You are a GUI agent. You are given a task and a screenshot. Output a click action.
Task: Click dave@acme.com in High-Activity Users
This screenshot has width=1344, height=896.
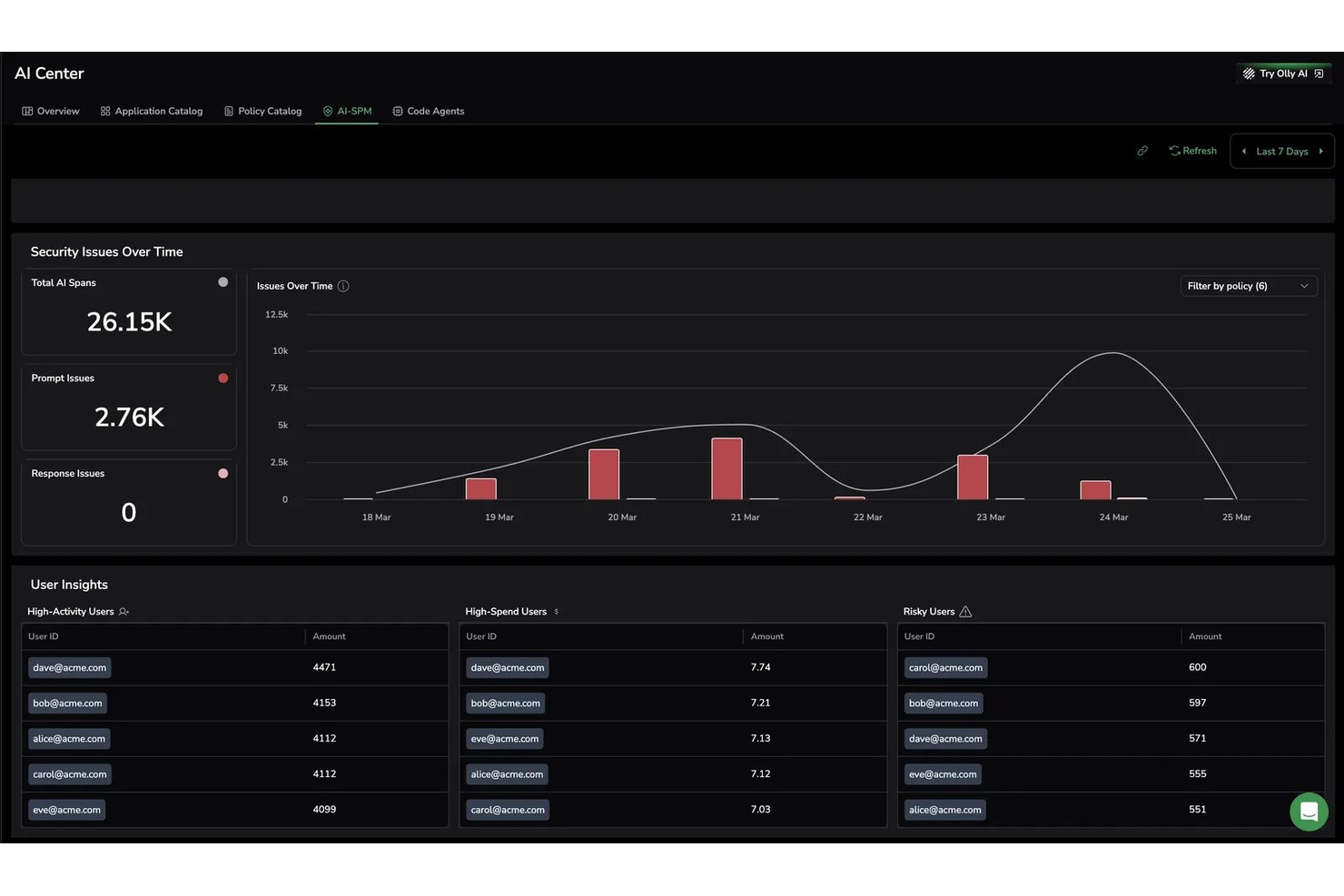click(70, 668)
